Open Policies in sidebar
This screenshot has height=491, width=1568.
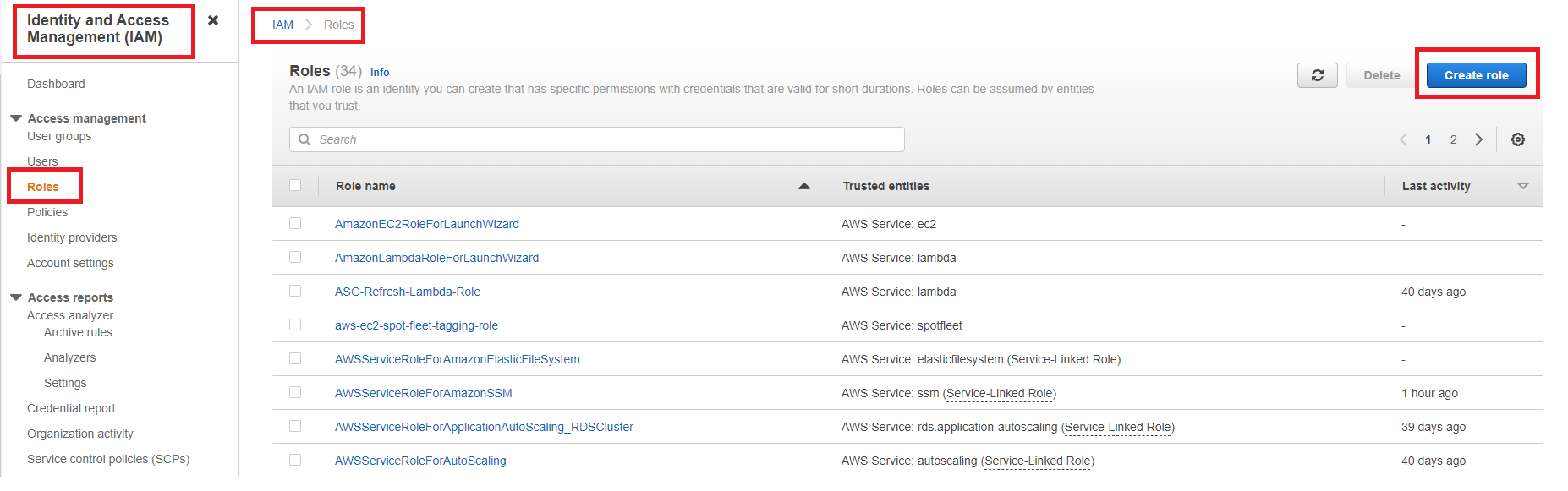(47, 212)
